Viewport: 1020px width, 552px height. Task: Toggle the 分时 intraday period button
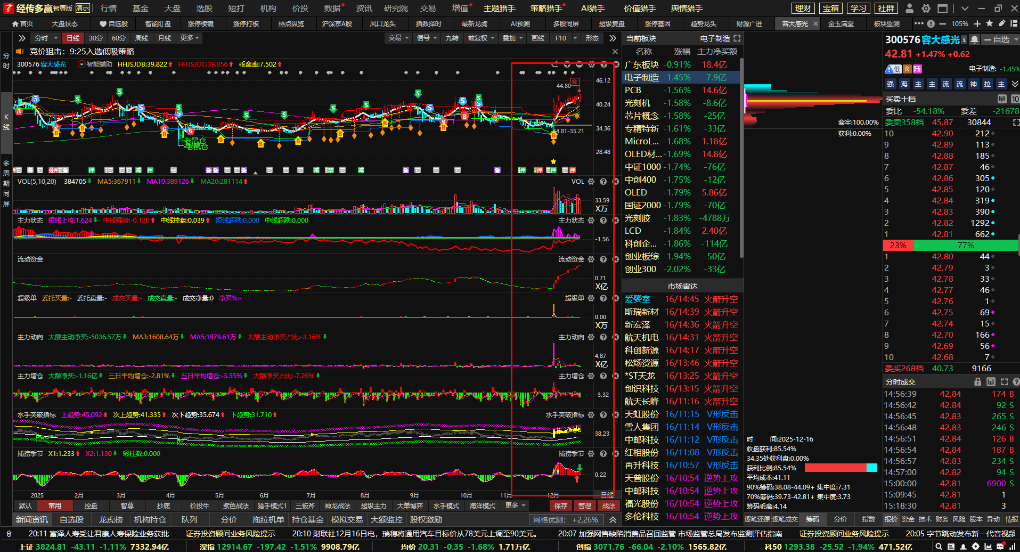pos(41,38)
